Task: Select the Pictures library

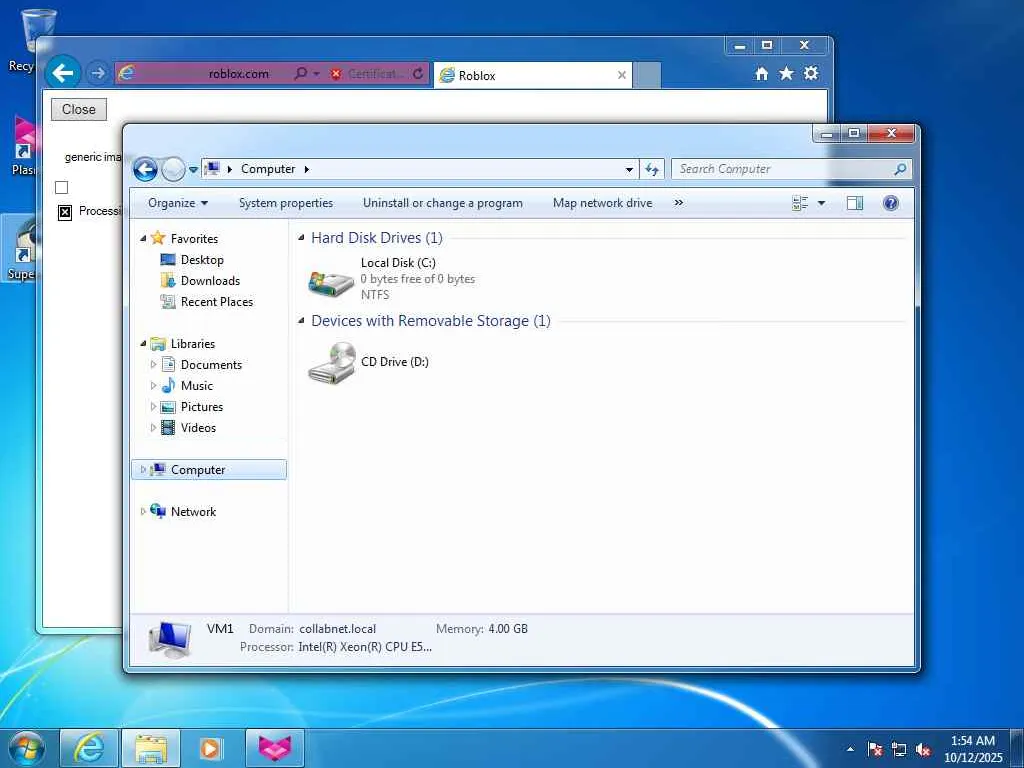Action: point(202,407)
